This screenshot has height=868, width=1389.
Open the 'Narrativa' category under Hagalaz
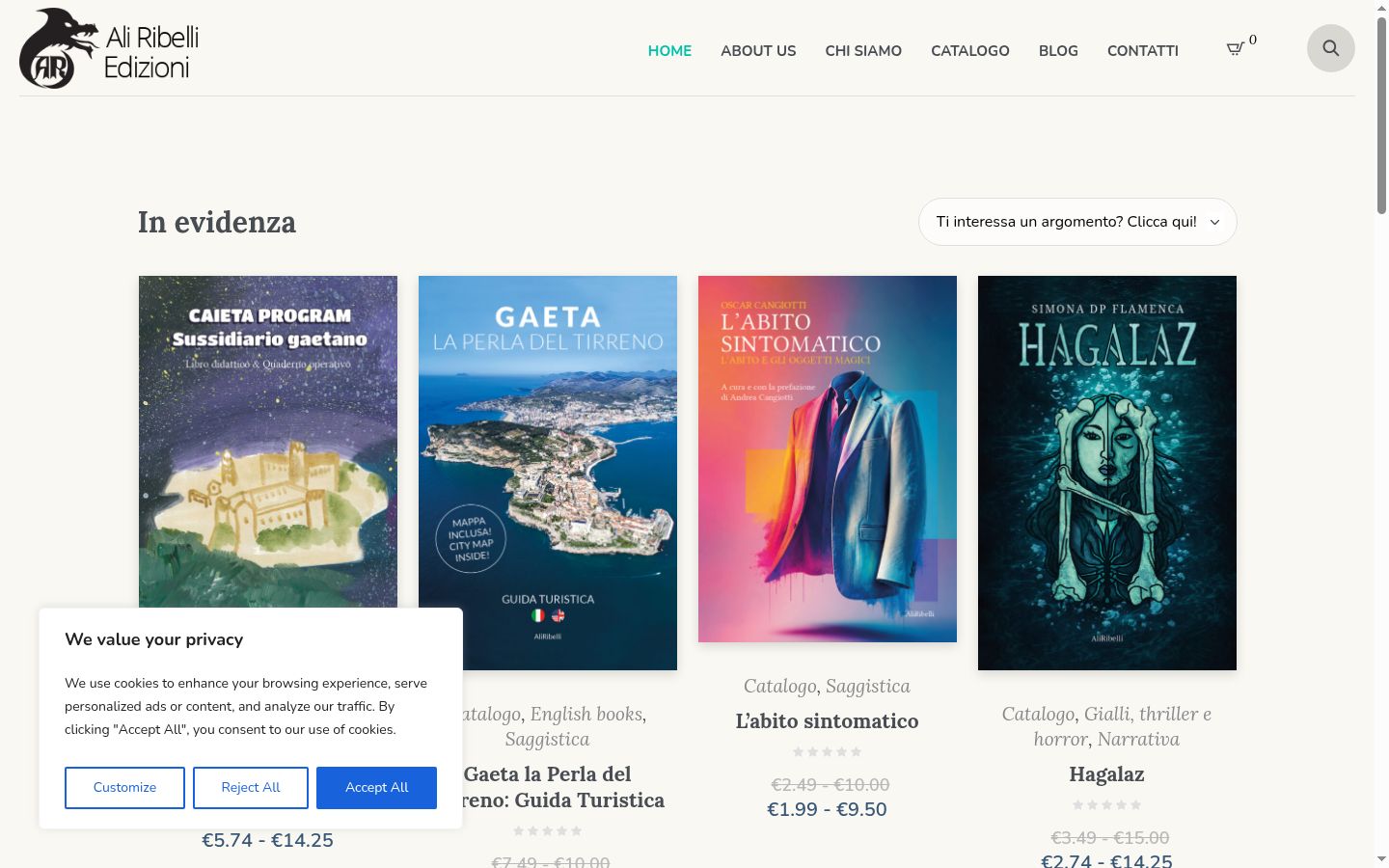[x=1138, y=739]
